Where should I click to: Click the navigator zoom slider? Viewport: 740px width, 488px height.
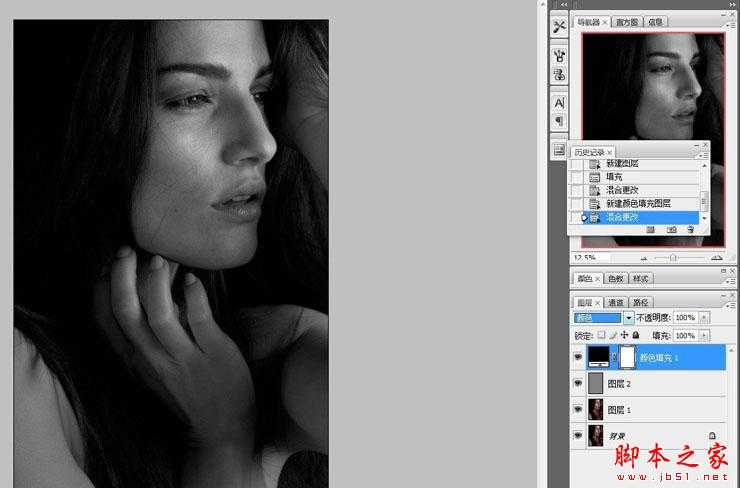[673, 257]
